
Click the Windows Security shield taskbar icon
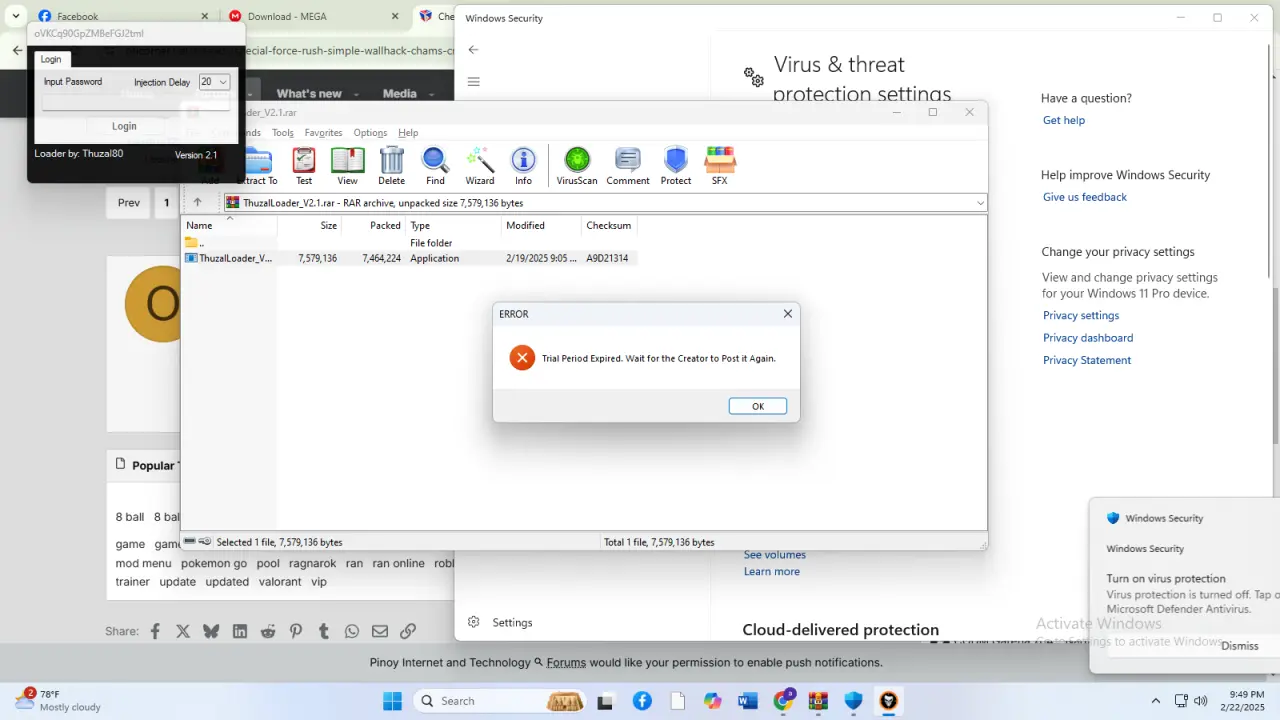(x=853, y=701)
